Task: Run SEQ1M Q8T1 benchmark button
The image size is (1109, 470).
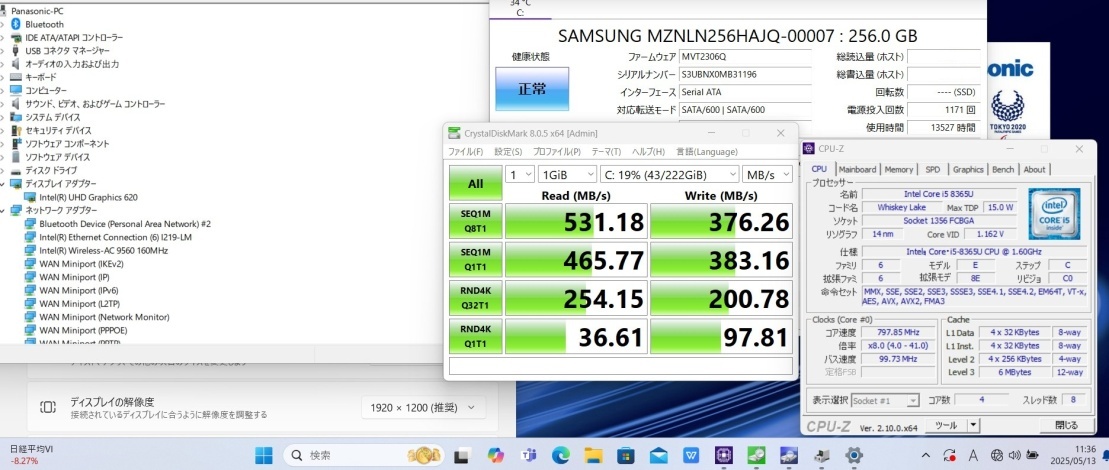Action: pyautogui.click(x=475, y=221)
